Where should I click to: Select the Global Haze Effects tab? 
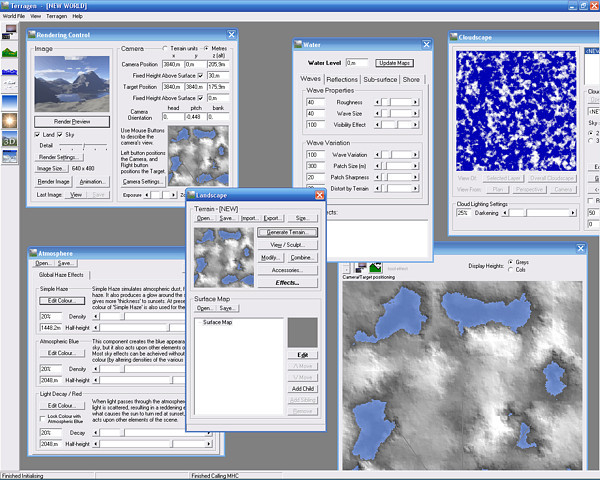(x=61, y=275)
